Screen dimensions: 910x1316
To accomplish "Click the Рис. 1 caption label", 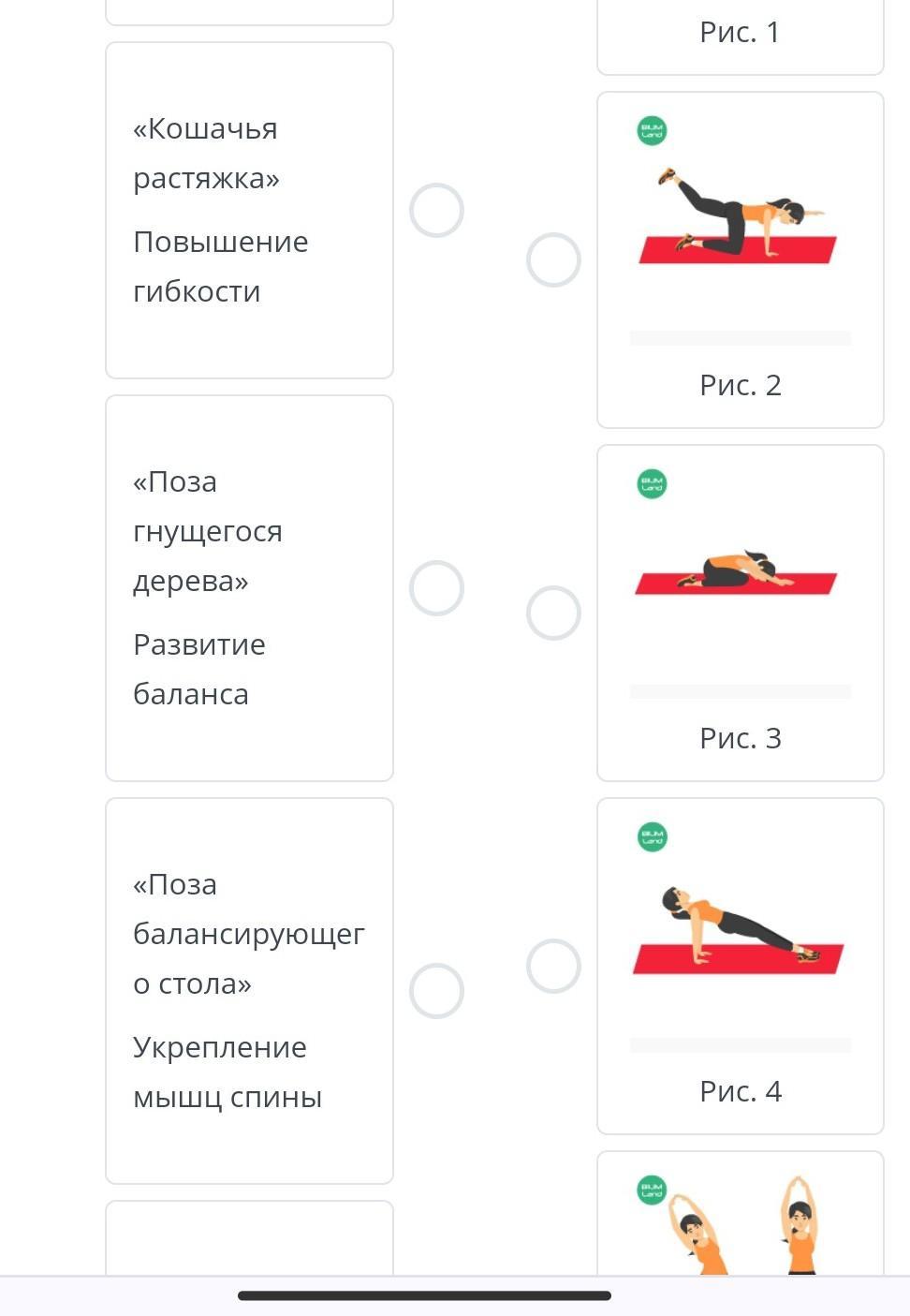I will pos(740,32).
